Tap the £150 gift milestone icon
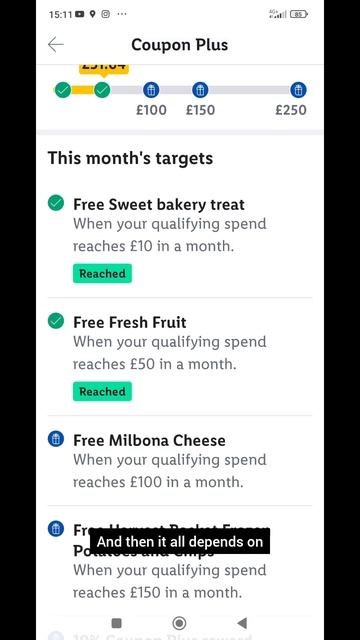 (200, 90)
